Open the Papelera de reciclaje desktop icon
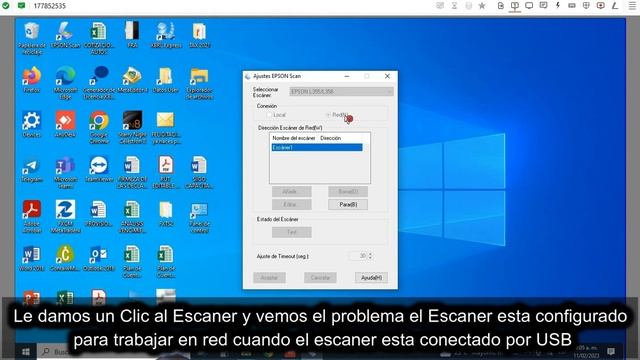The height and width of the screenshot is (360, 640). click(31, 38)
